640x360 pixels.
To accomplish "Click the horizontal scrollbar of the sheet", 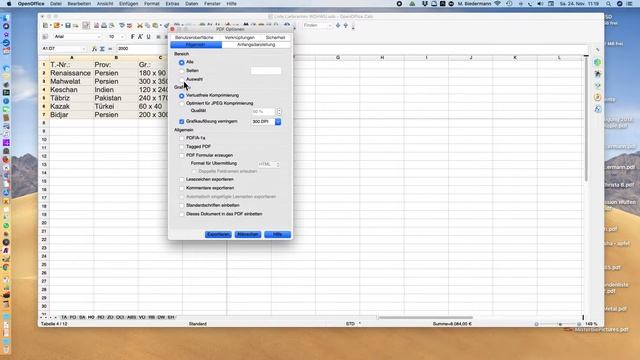I will pyautogui.click(x=425, y=317).
